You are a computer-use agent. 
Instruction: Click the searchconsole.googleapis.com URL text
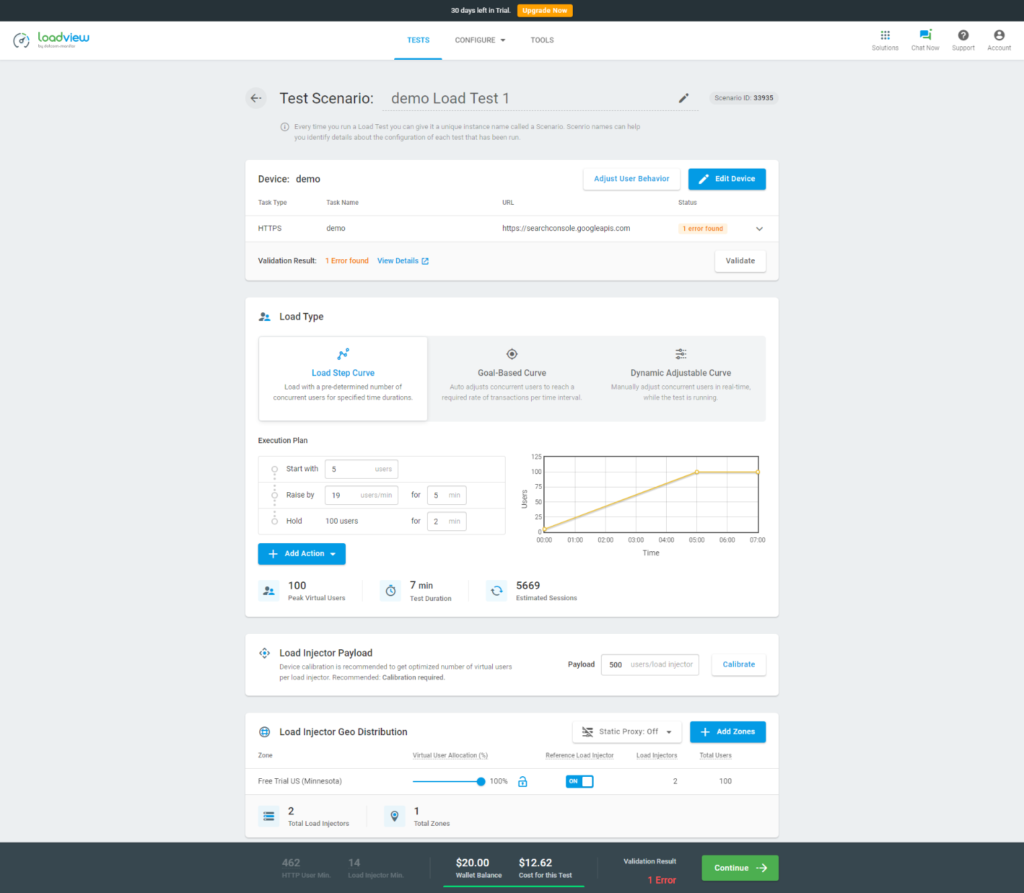[566, 229]
